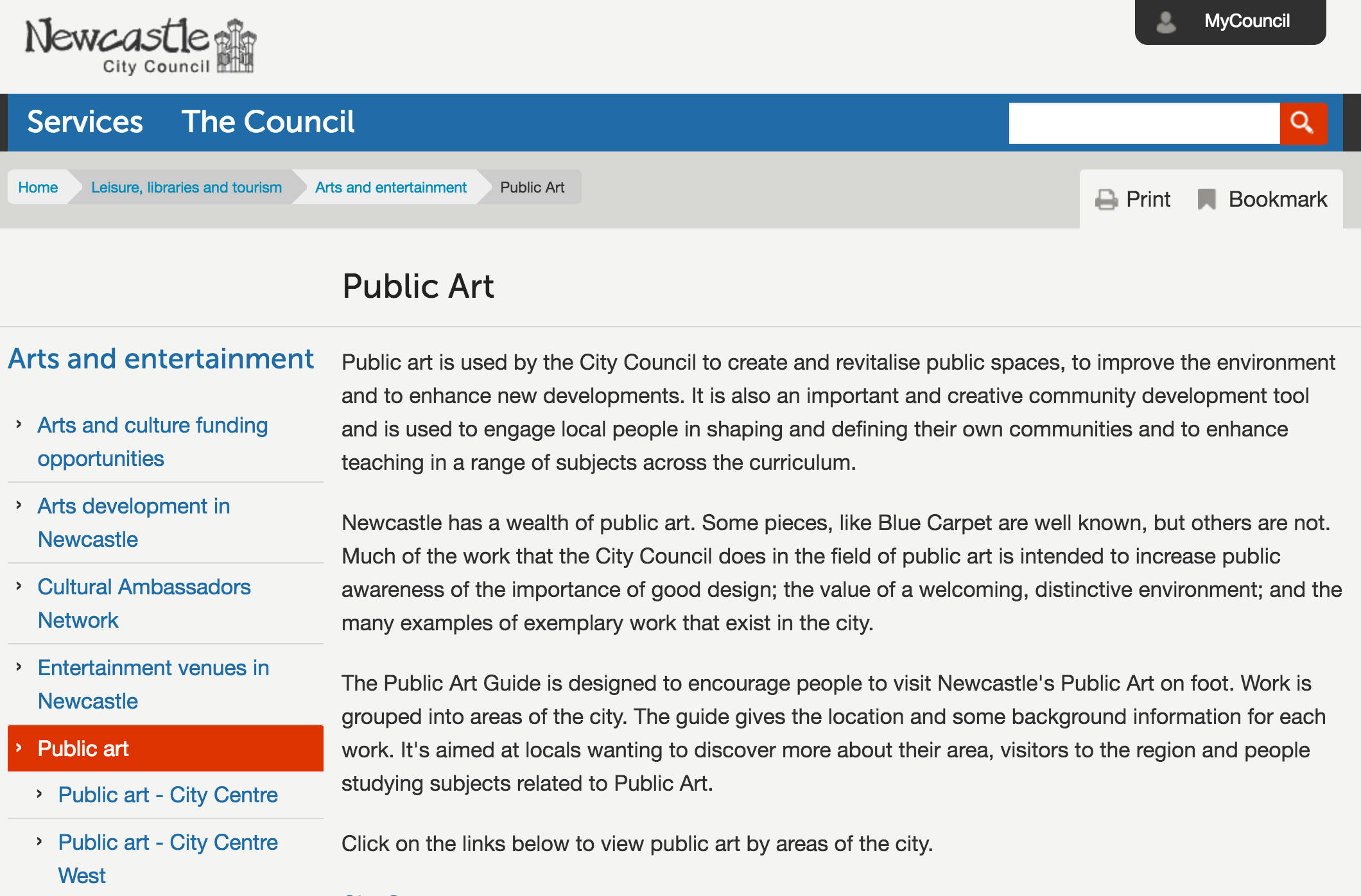This screenshot has height=896, width=1361.
Task: Click chevron beside Cultural Ambassadors Network
Action: point(19,586)
